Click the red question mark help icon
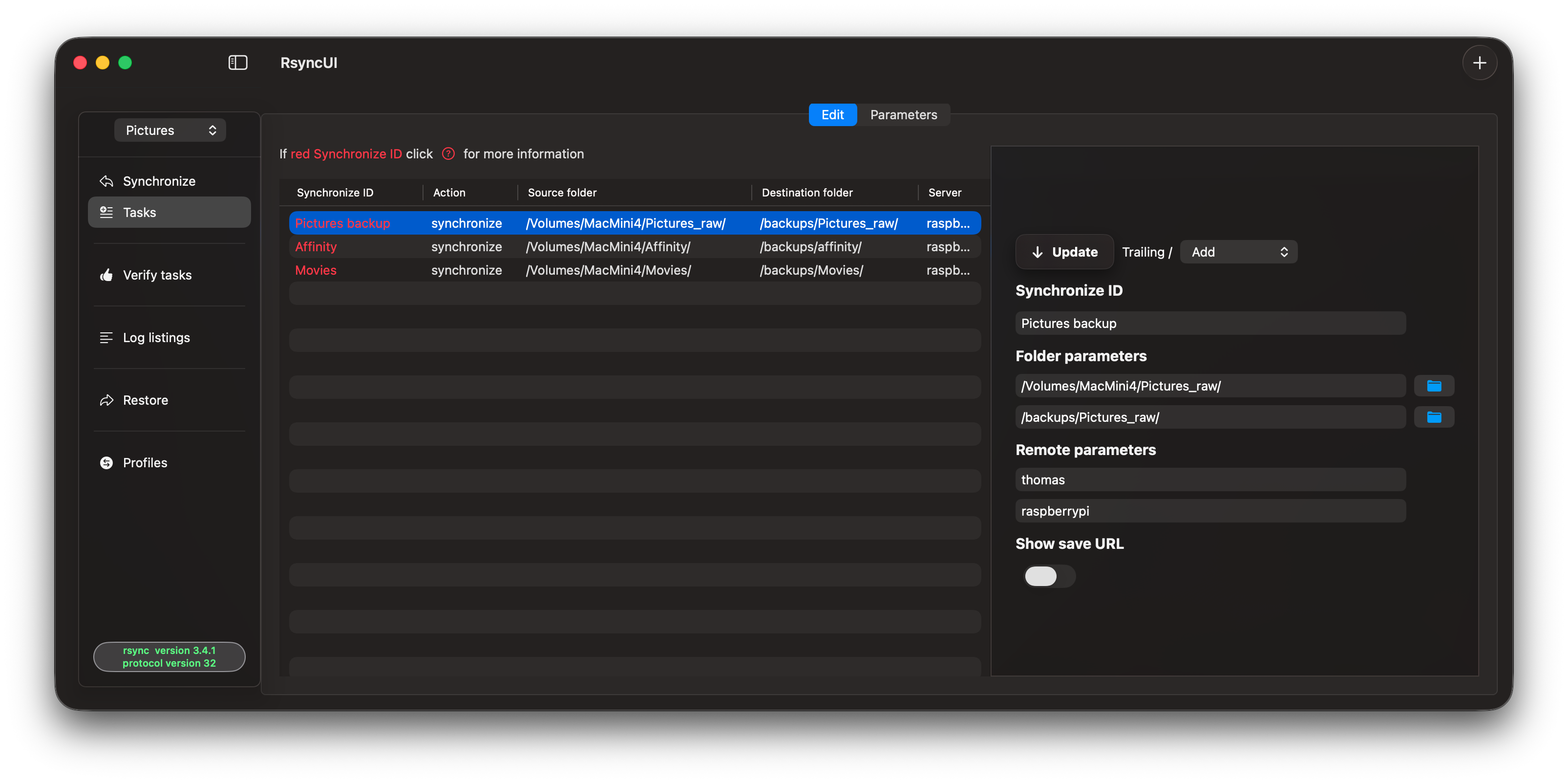The image size is (1568, 783). pyautogui.click(x=448, y=154)
